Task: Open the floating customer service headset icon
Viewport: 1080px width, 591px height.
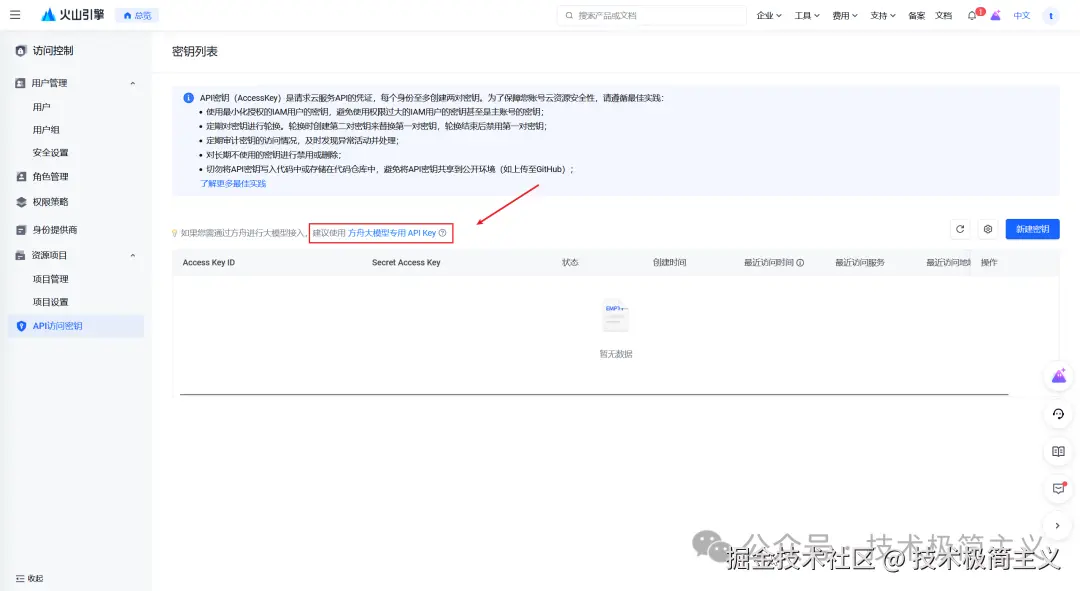Action: tap(1059, 414)
